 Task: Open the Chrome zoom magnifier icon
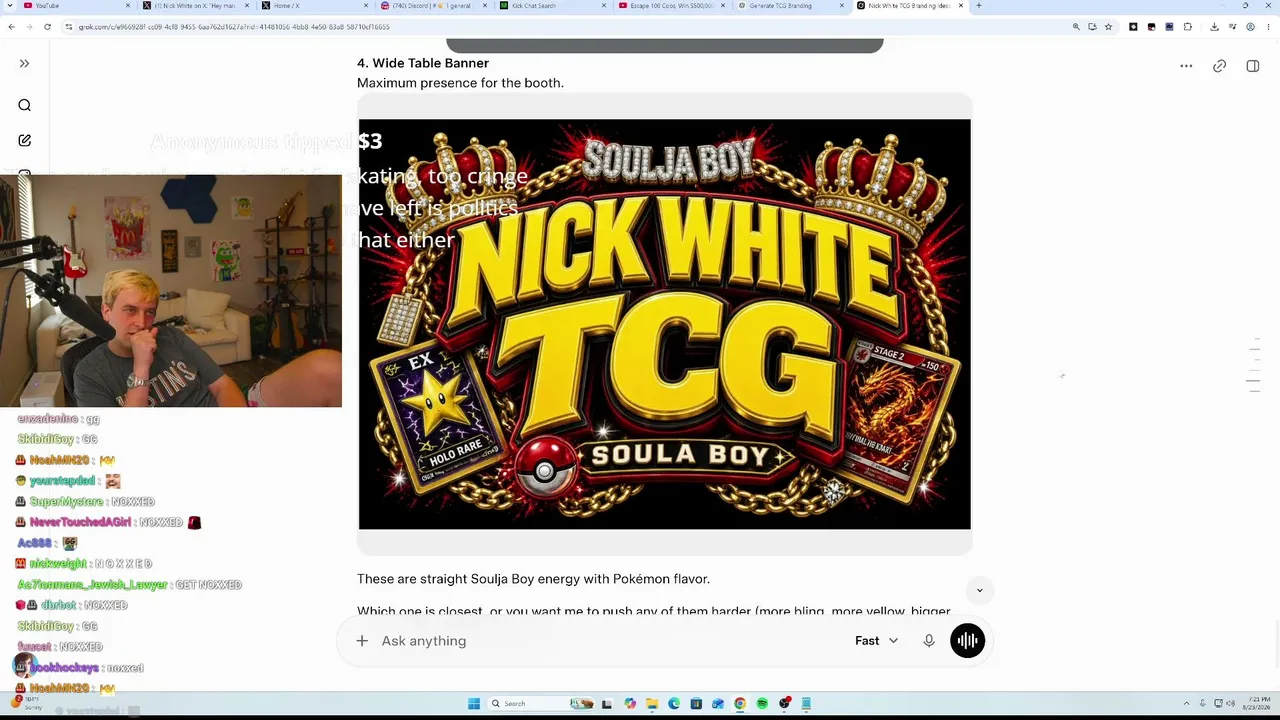(1076, 27)
